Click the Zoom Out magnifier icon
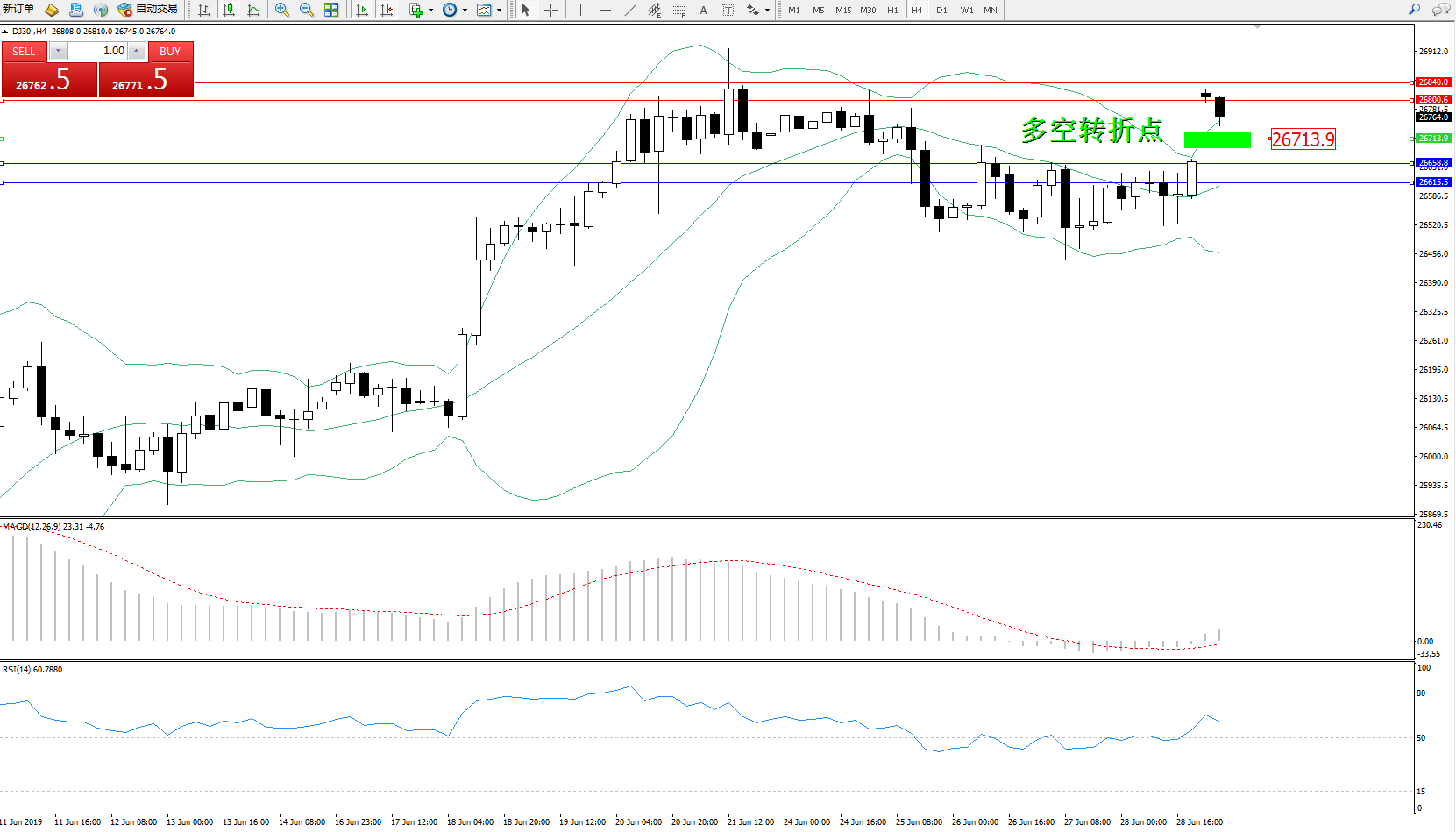The image size is (1456, 832). (x=307, y=10)
